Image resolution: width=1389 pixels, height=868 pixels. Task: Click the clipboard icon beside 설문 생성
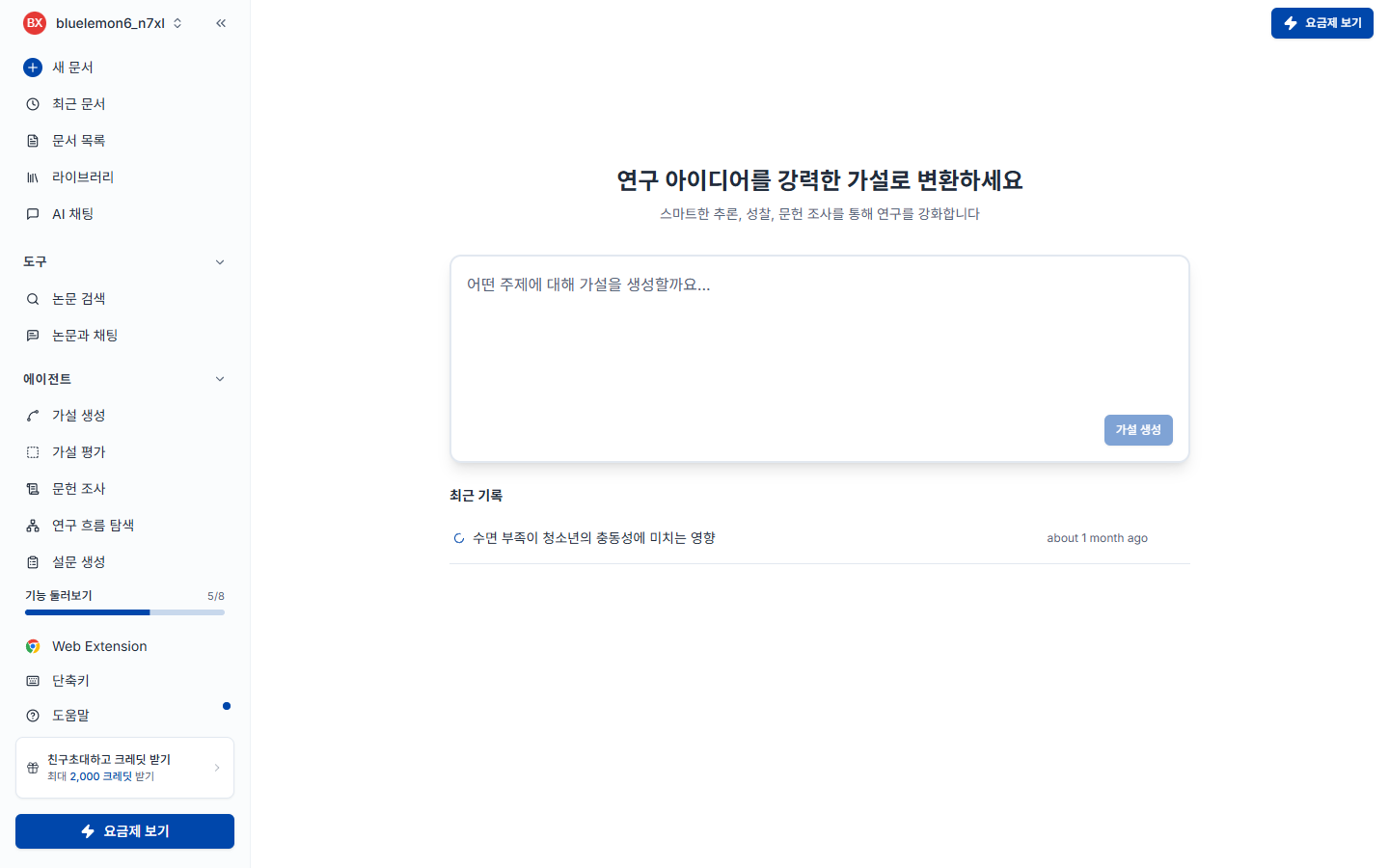pyautogui.click(x=33, y=562)
